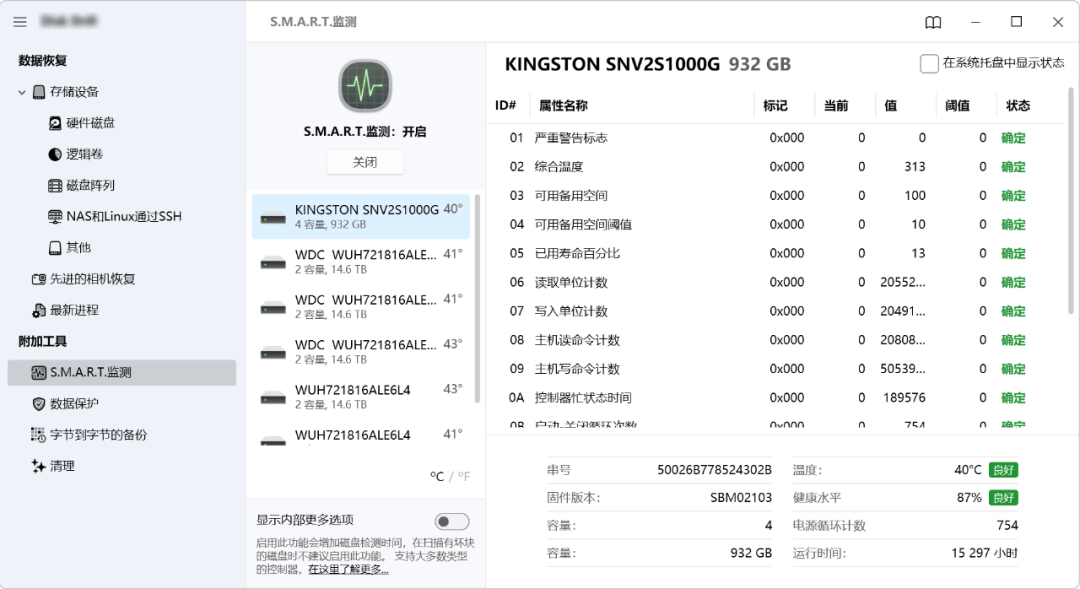Select the hard disk icon 硬件磁盘
Viewport: 1080px width, 589px height.
tap(55, 123)
